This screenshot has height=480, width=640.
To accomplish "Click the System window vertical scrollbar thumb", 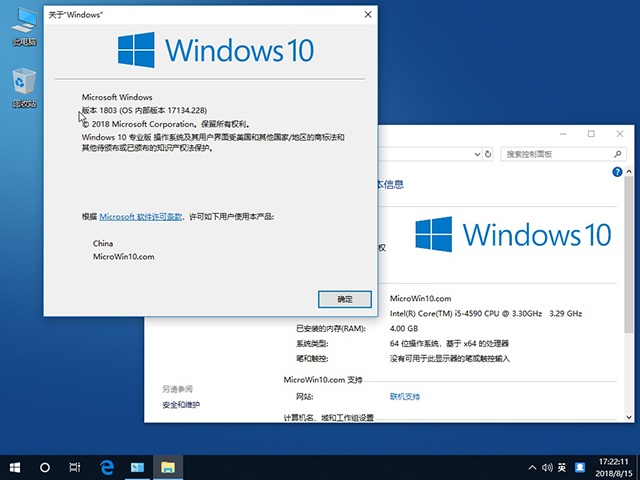I will pyautogui.click(x=629, y=255).
